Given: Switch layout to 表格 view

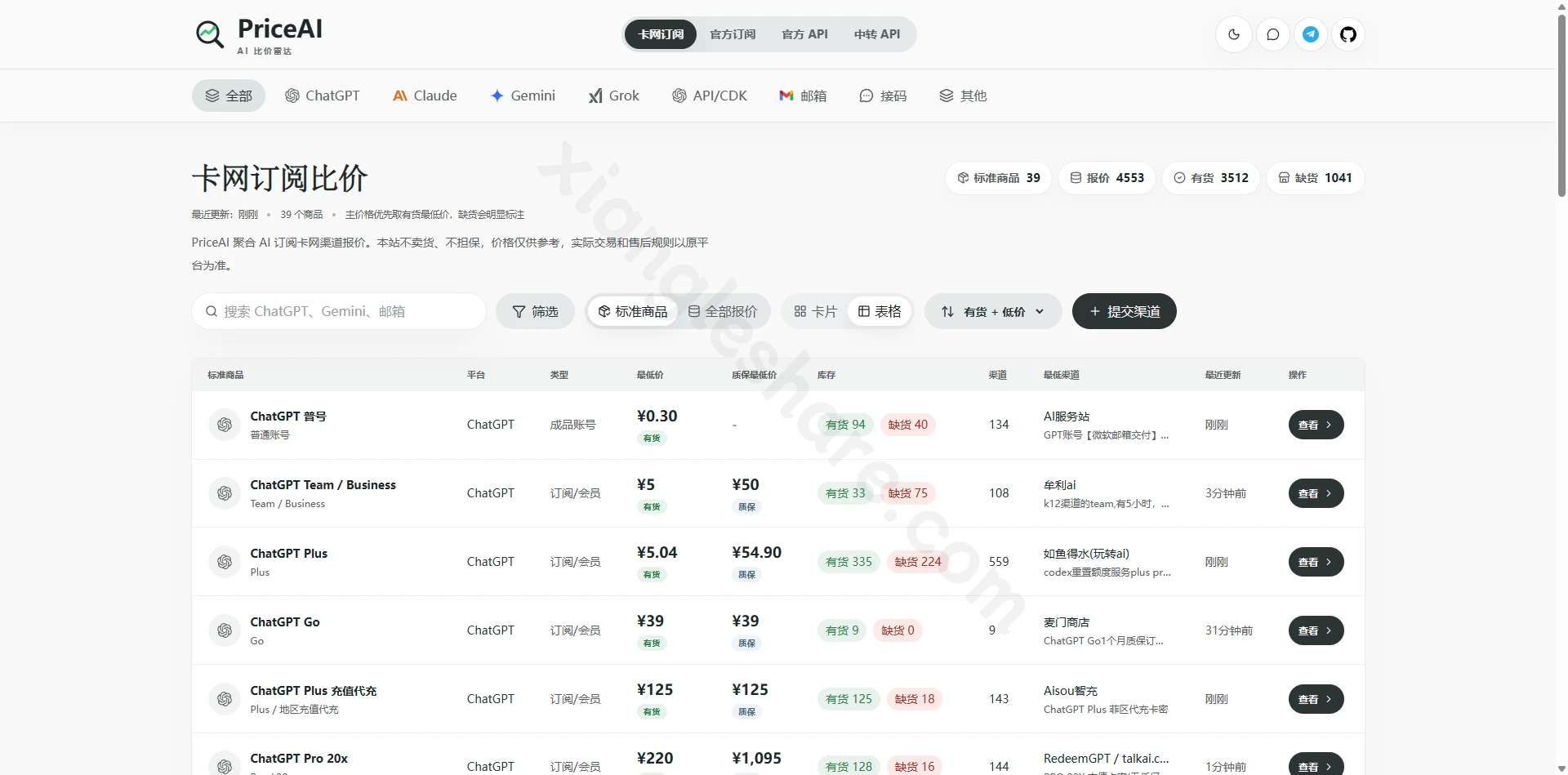Looking at the screenshot, I should coord(880,311).
